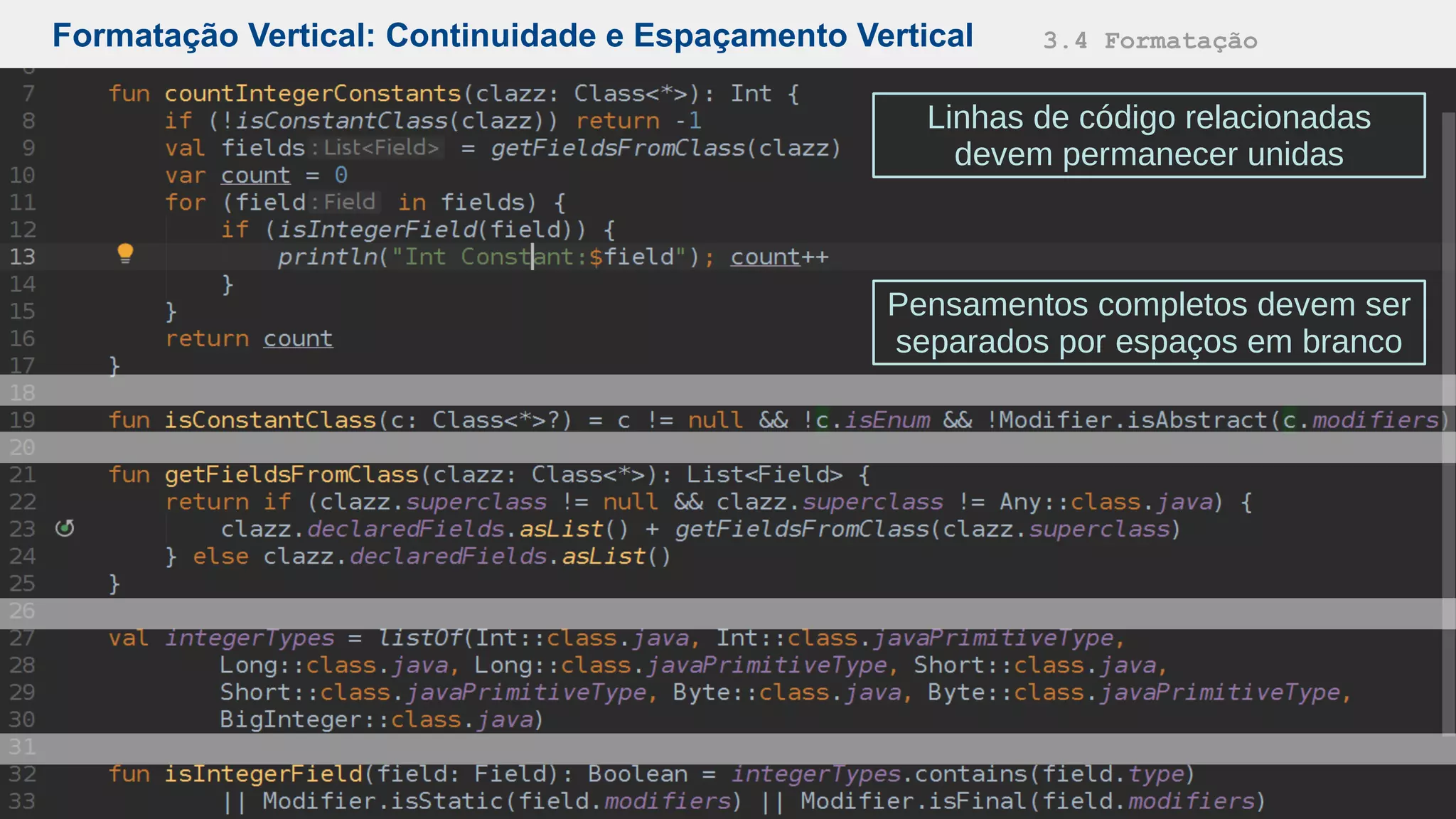Click Modifier.isAbstract on line 19

(x=1133, y=420)
